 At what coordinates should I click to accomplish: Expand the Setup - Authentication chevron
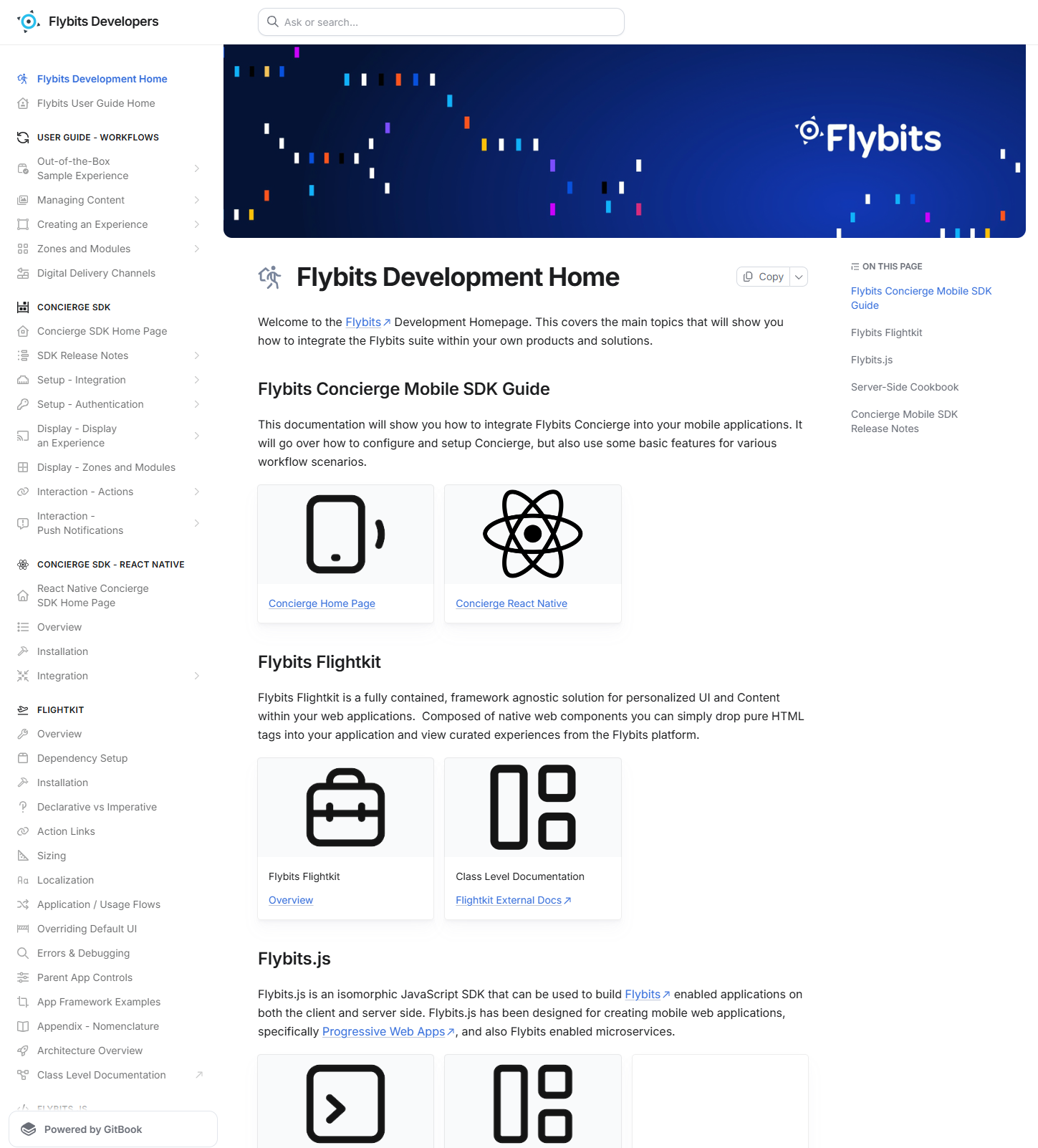196,404
